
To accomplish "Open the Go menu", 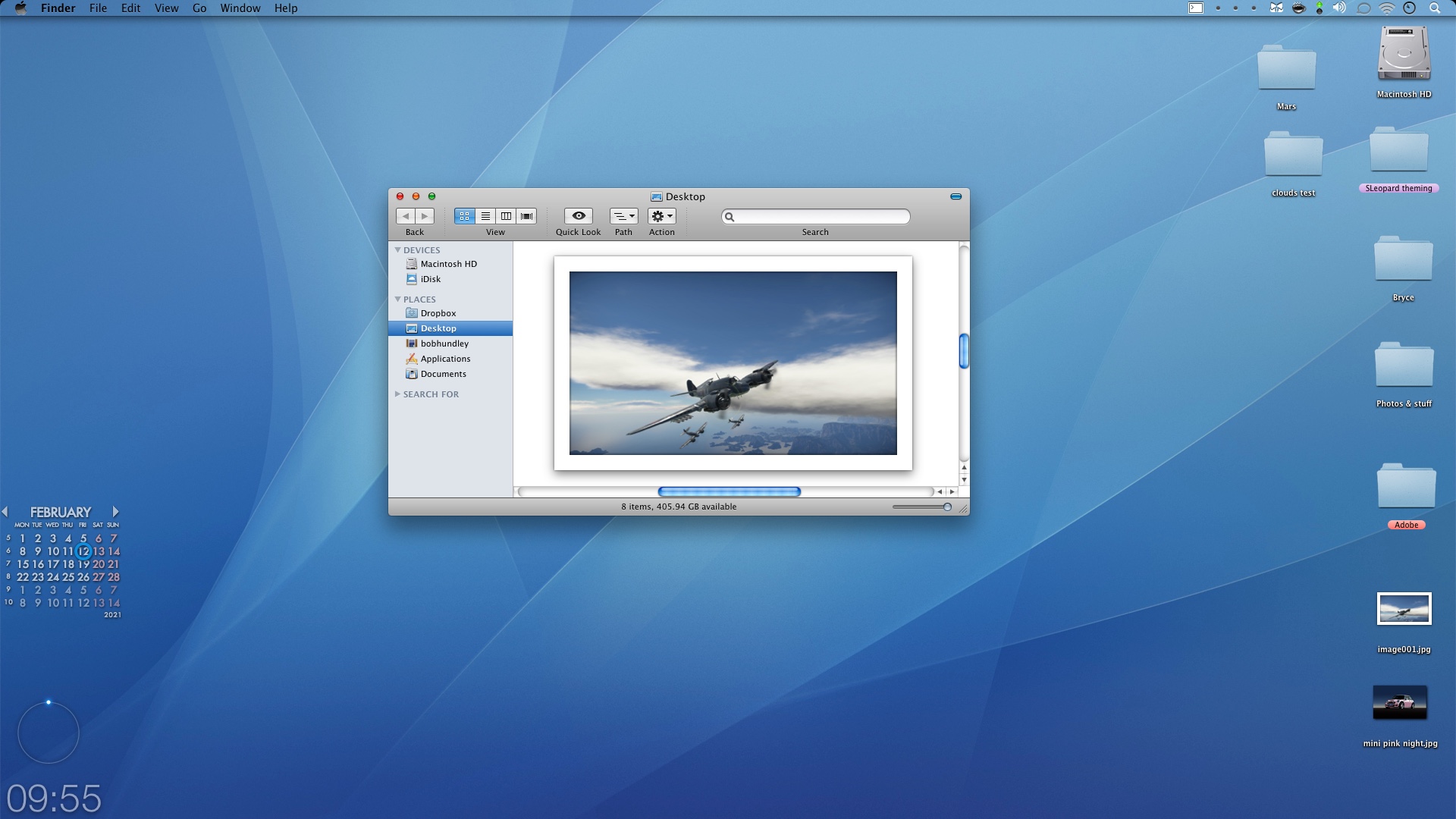I will click(199, 8).
